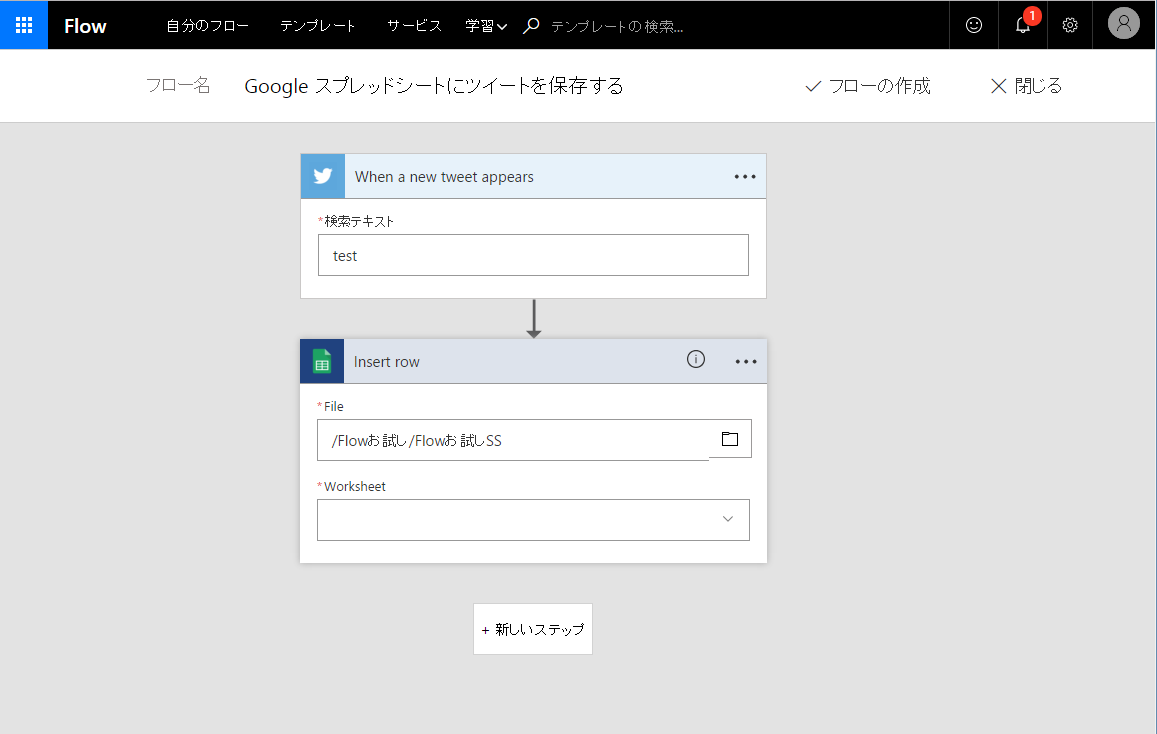Open the settings gear icon
1157x734 pixels.
(1070, 25)
